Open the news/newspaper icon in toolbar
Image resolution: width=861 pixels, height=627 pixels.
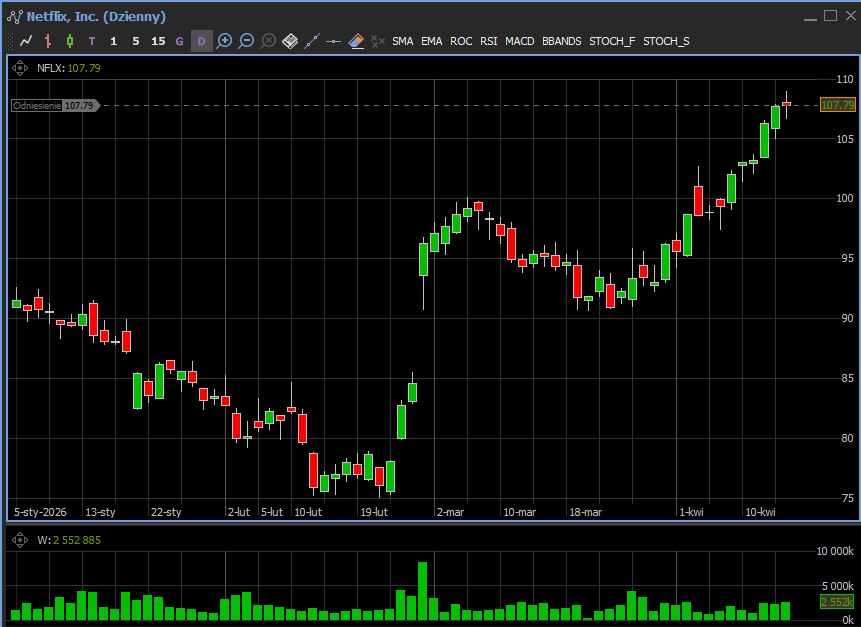(290, 41)
